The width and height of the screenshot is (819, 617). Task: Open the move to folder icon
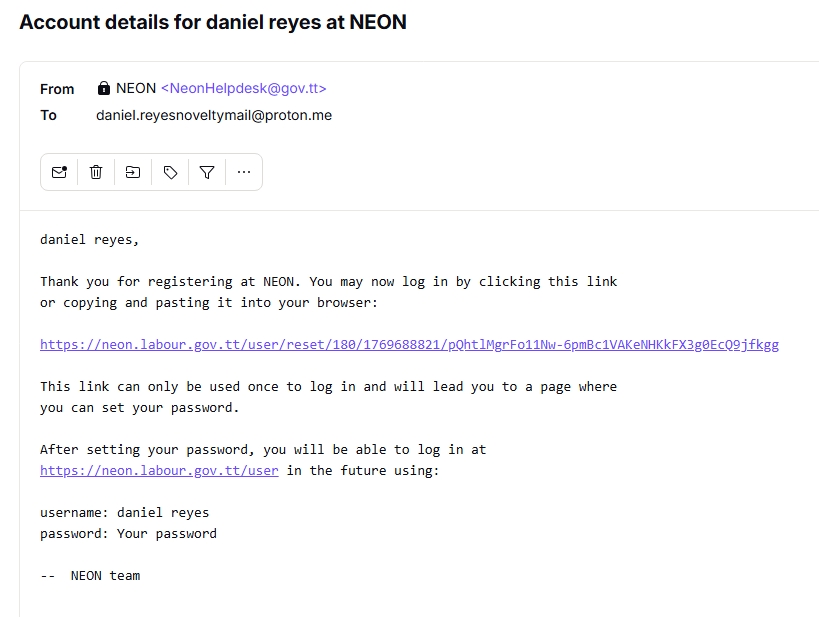(x=133, y=172)
